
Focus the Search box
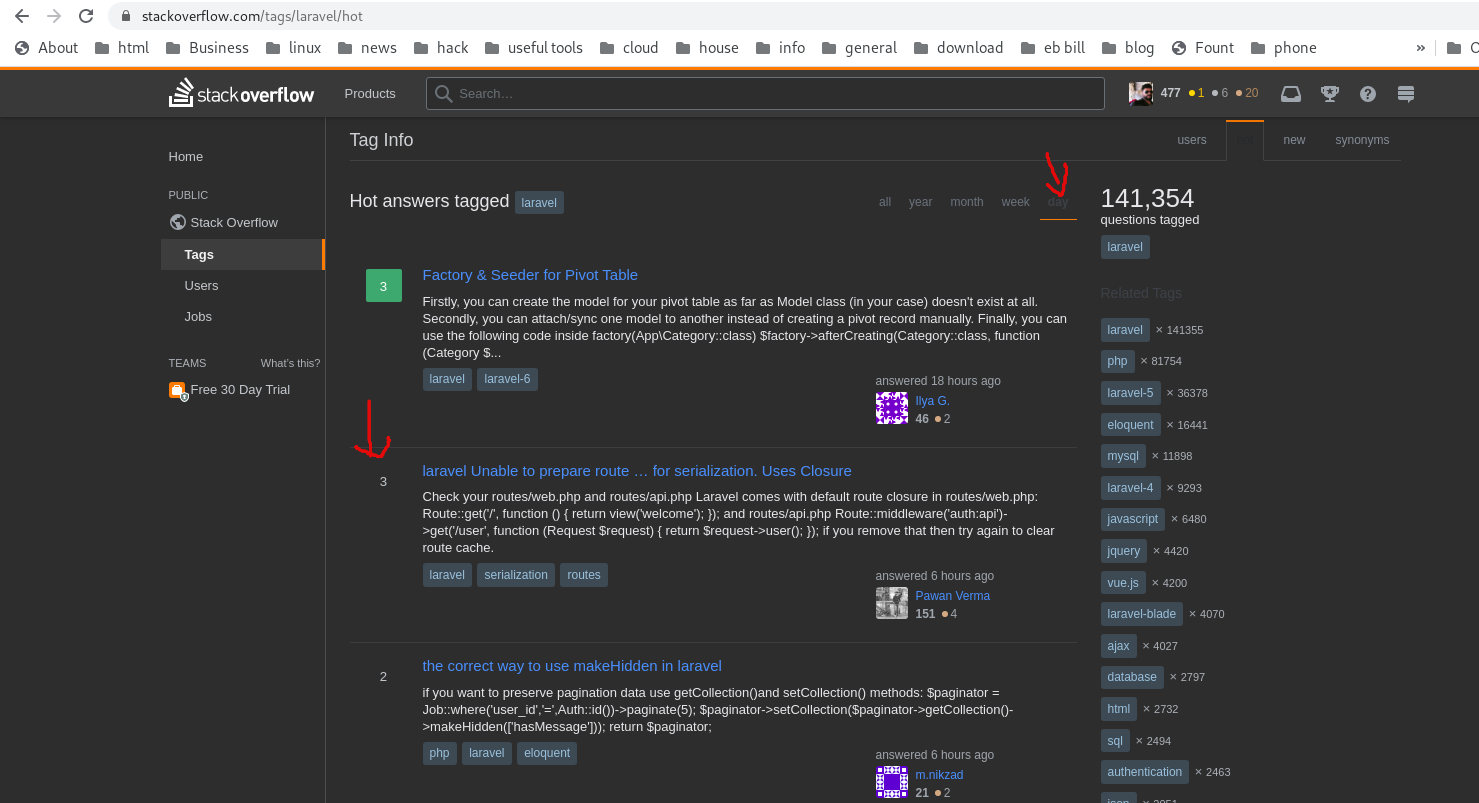click(765, 93)
